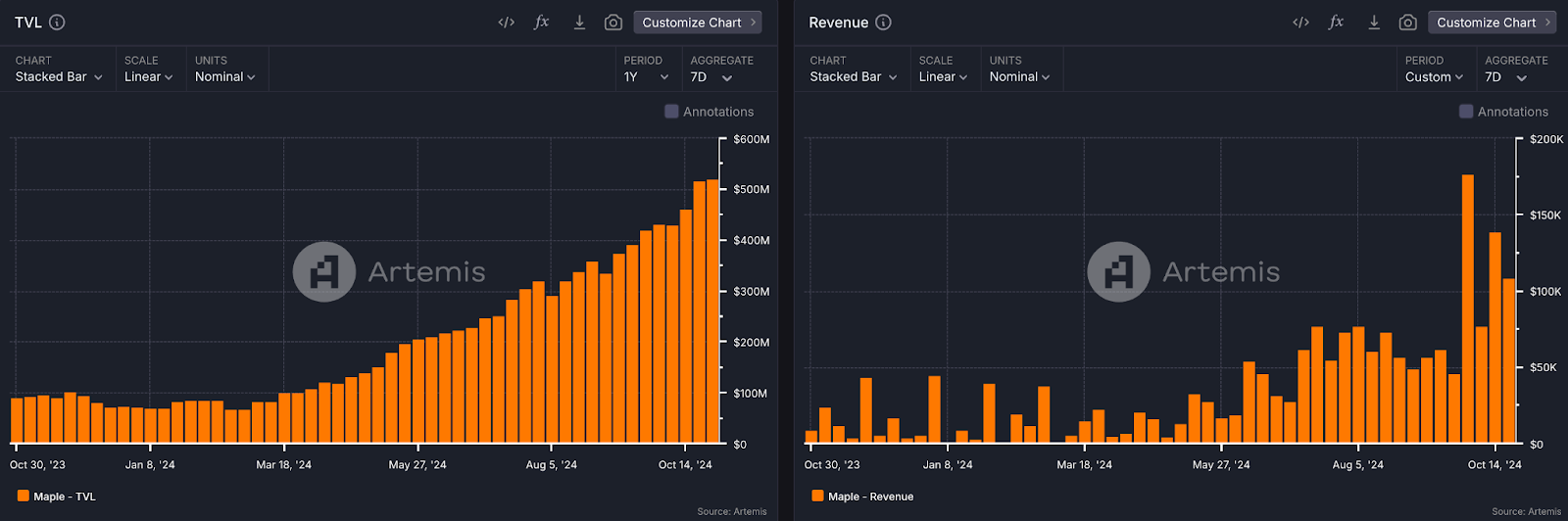Enable Annotations checkbox on Revenue chart
Viewport: 1568px width, 521px height.
(1466, 112)
